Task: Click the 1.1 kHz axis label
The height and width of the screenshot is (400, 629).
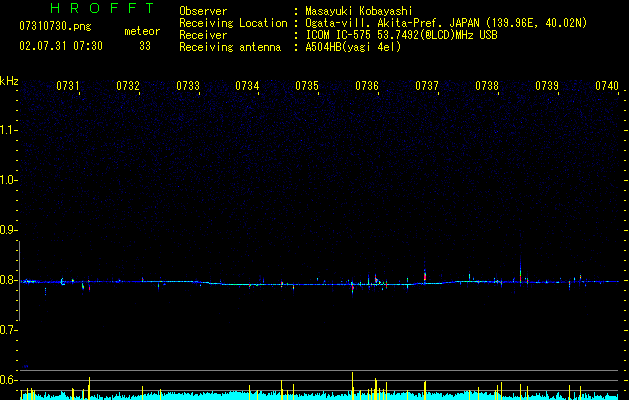Action: coord(8,130)
